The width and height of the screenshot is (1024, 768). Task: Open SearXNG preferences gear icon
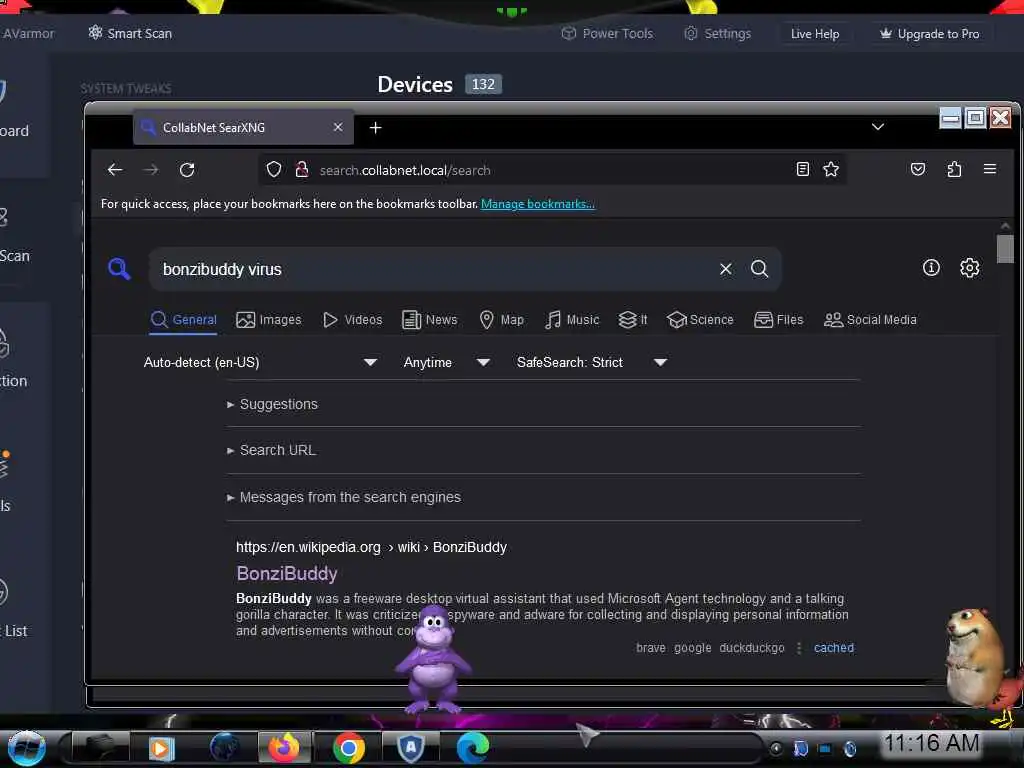(x=969, y=268)
